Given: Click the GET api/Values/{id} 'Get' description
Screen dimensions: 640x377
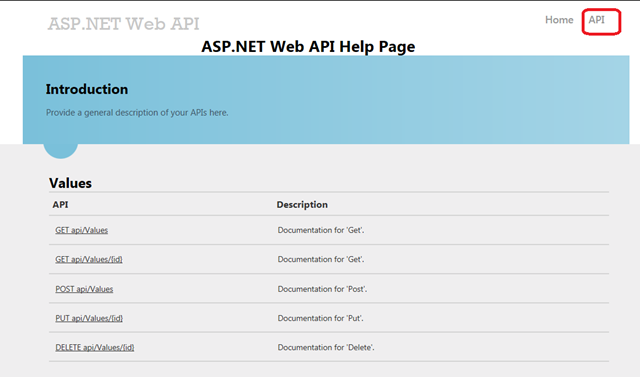Looking at the screenshot, I should (x=321, y=259).
